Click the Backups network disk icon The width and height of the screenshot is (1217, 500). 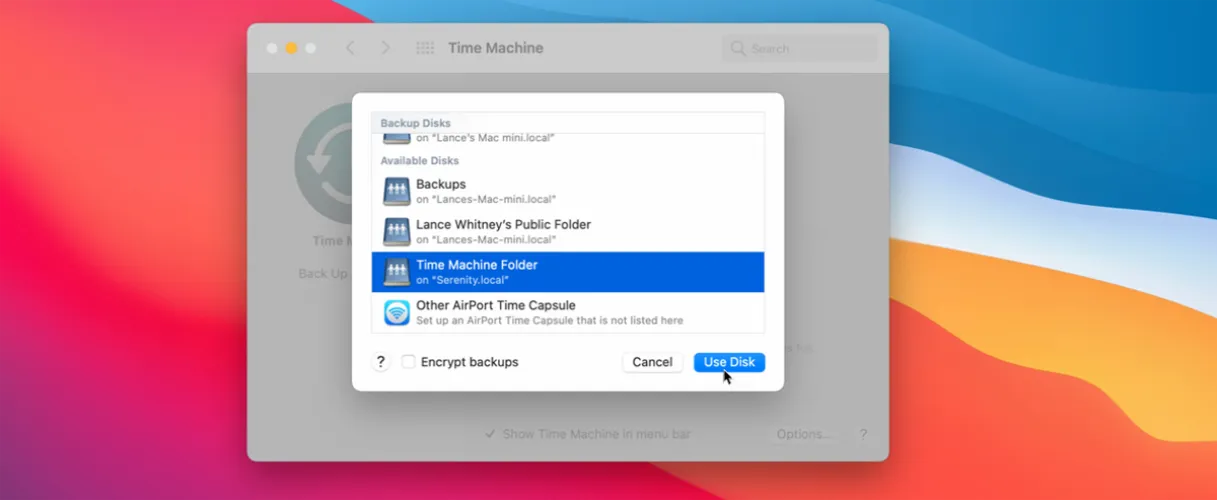pyautogui.click(x=397, y=191)
